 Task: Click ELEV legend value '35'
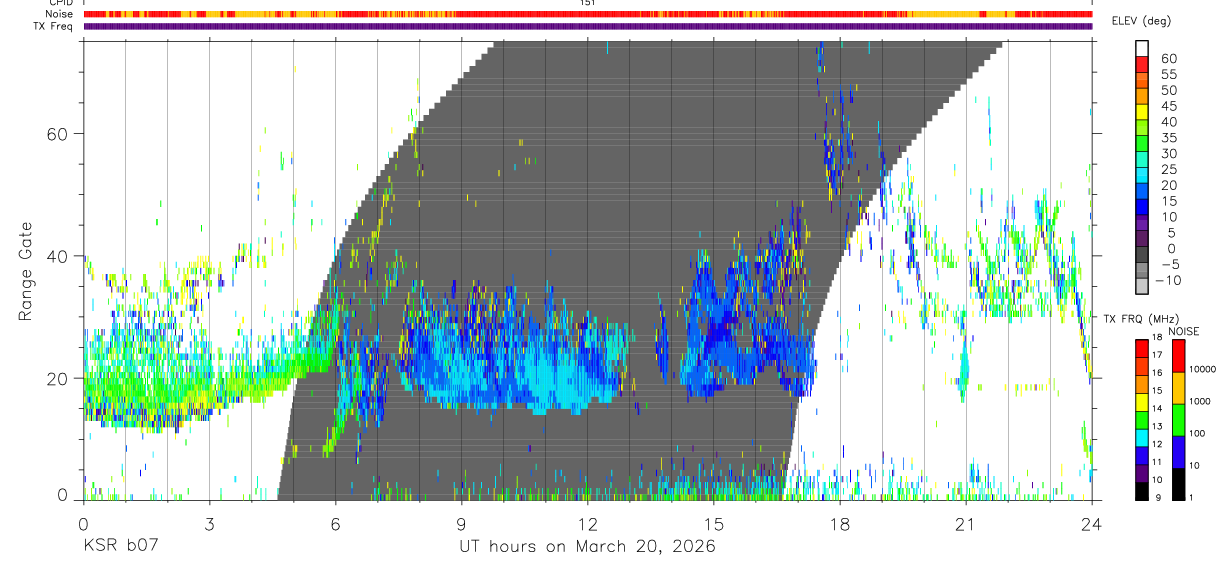(x=1169, y=137)
